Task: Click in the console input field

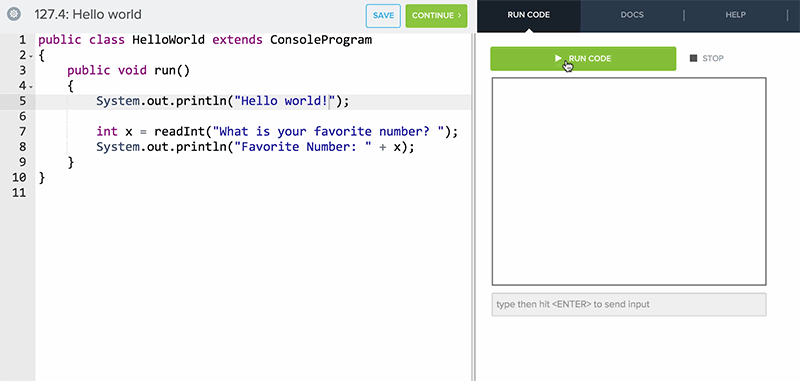Action: coord(629,304)
